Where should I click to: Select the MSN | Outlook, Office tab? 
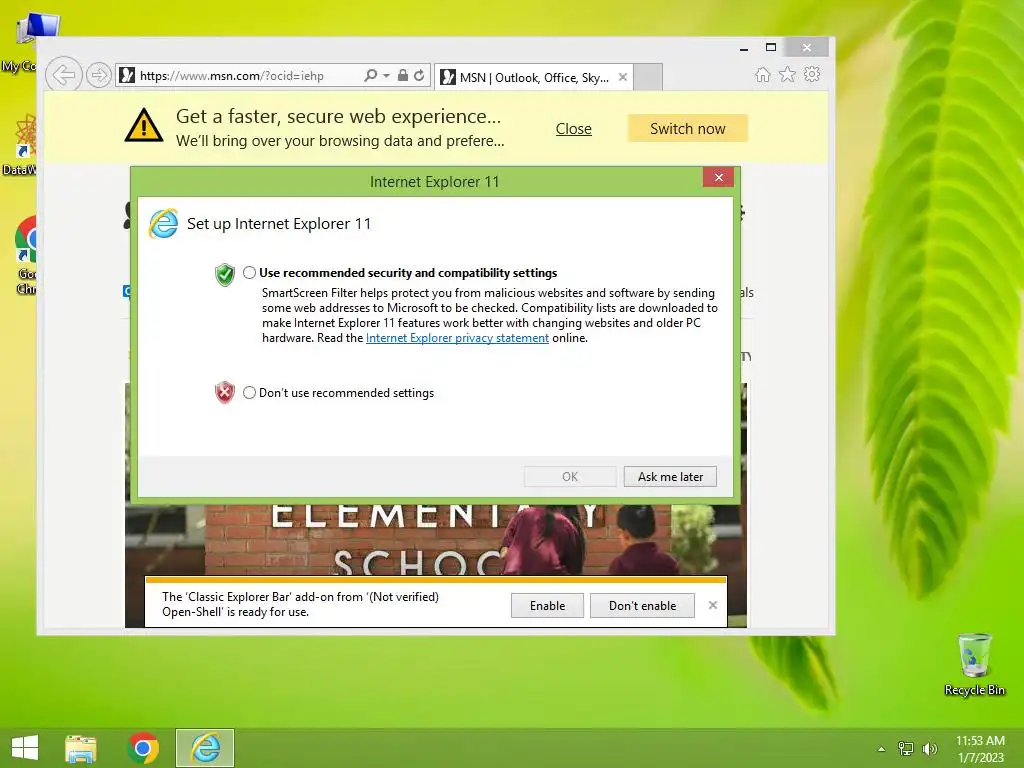click(x=533, y=77)
